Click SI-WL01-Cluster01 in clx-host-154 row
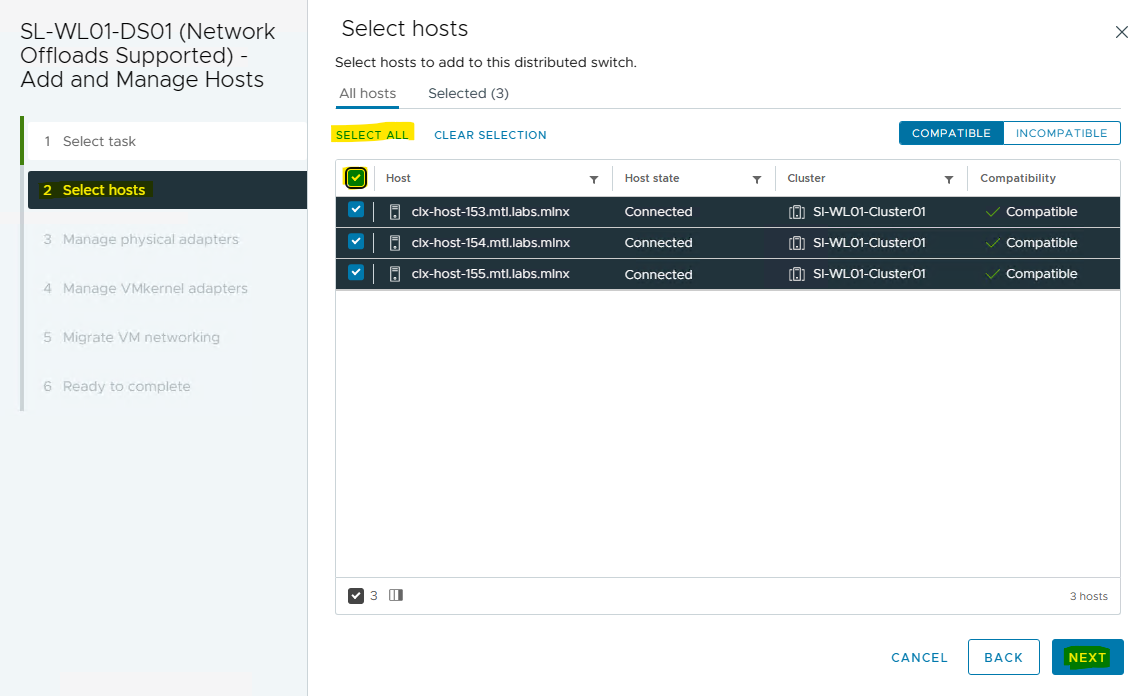Viewport: 1144px width, 696px height. [869, 243]
